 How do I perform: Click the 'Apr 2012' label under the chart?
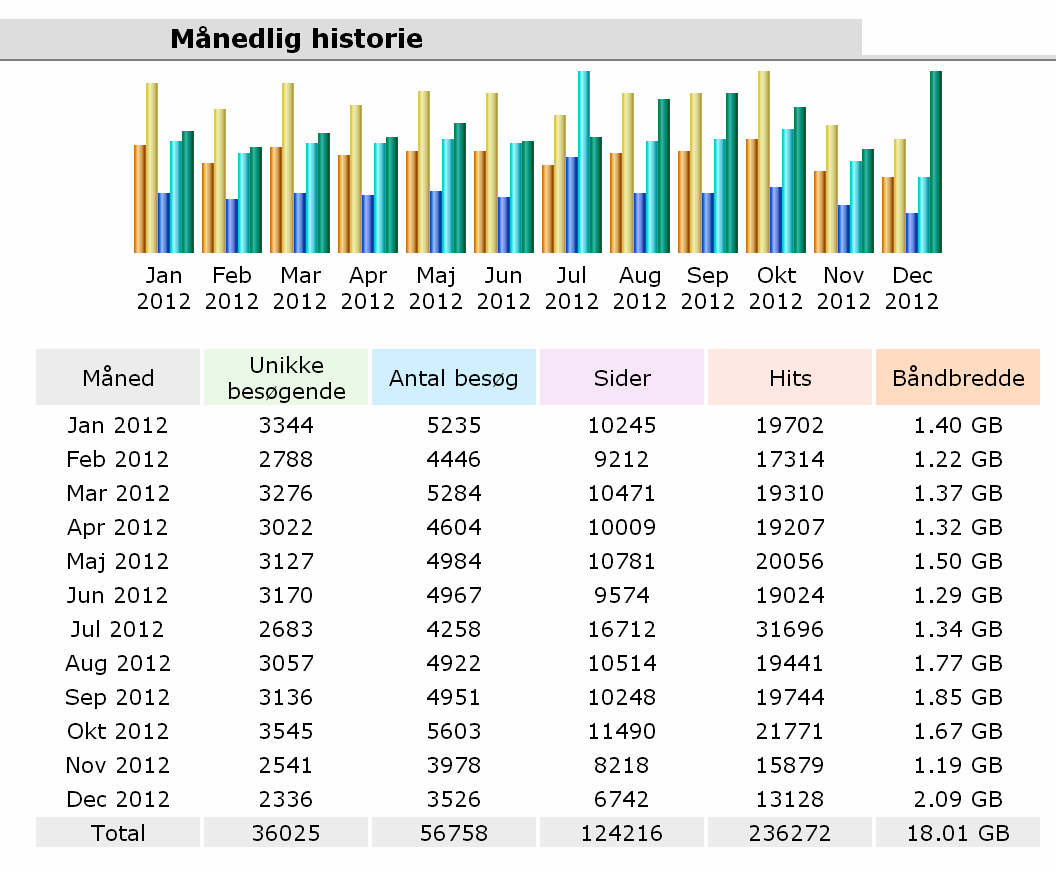[368, 288]
